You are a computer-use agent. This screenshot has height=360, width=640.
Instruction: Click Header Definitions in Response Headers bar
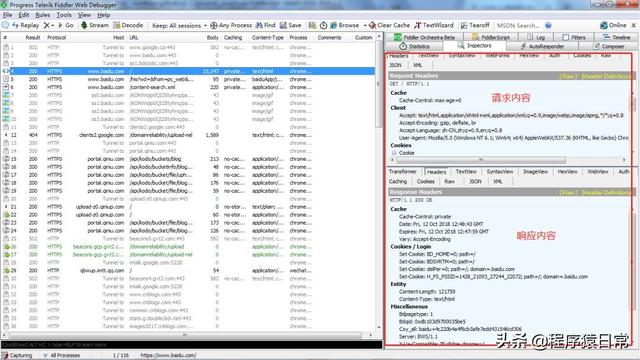coord(605,192)
